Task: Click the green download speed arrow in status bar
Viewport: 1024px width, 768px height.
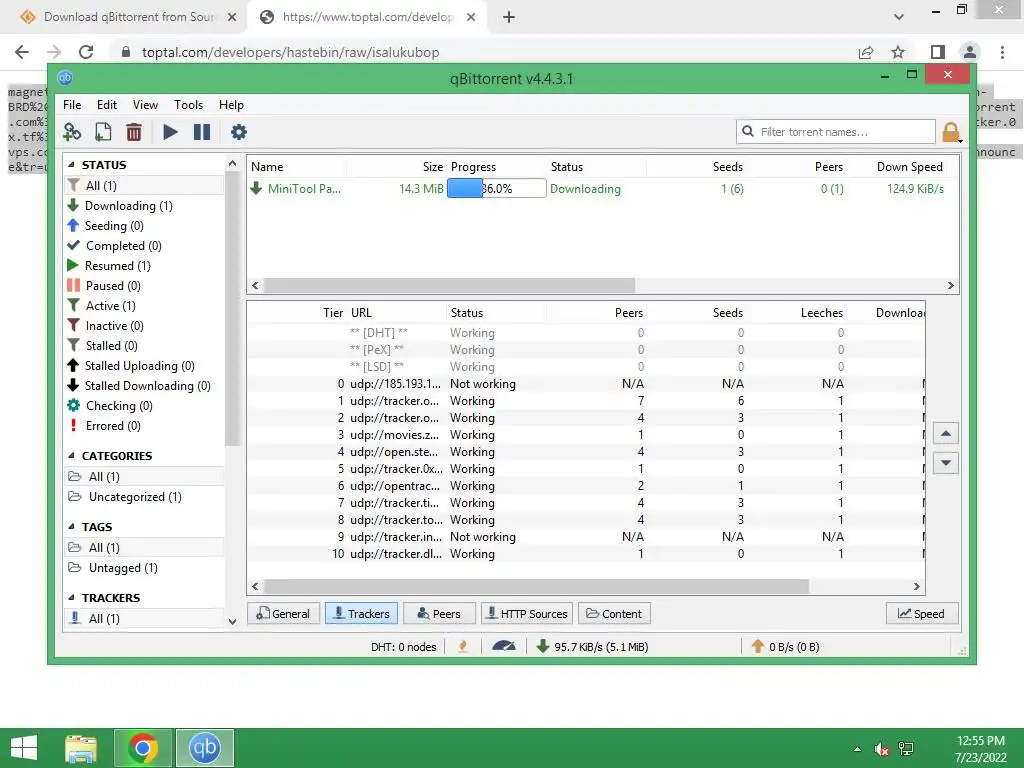Action: (x=542, y=647)
